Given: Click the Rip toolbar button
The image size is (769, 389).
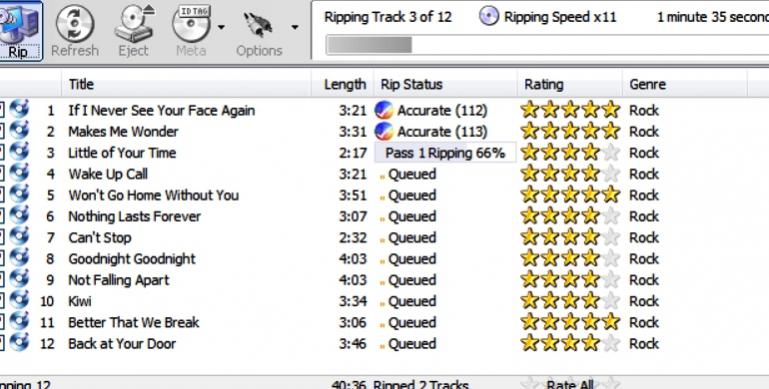Looking at the screenshot, I should pyautogui.click(x=20, y=30).
